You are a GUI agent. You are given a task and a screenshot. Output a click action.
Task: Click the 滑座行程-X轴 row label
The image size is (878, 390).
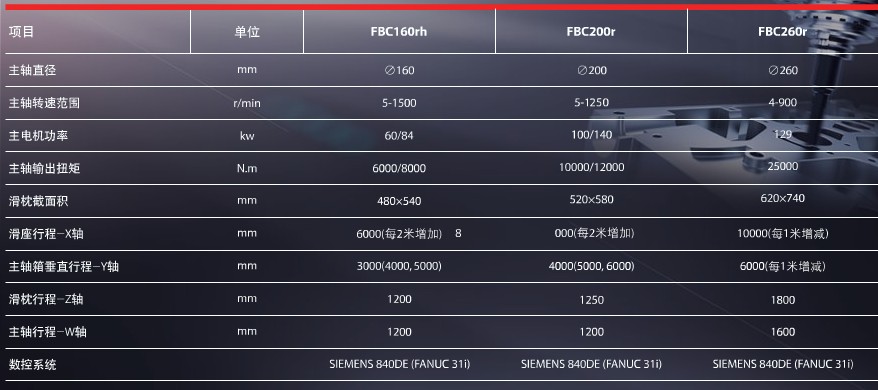pos(46,234)
